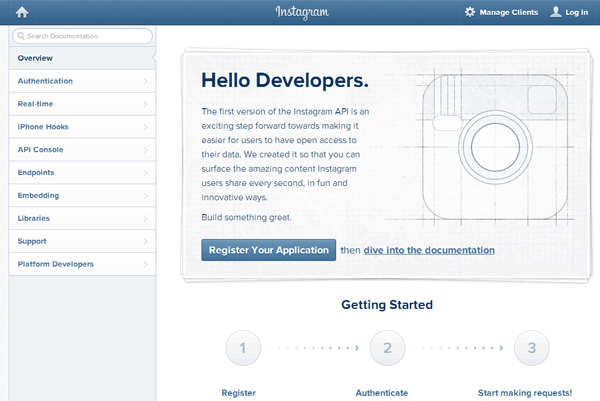Screen dimensions: 600x401
Task: Click the chevron on the Real-time row
Action: [x=145, y=104]
